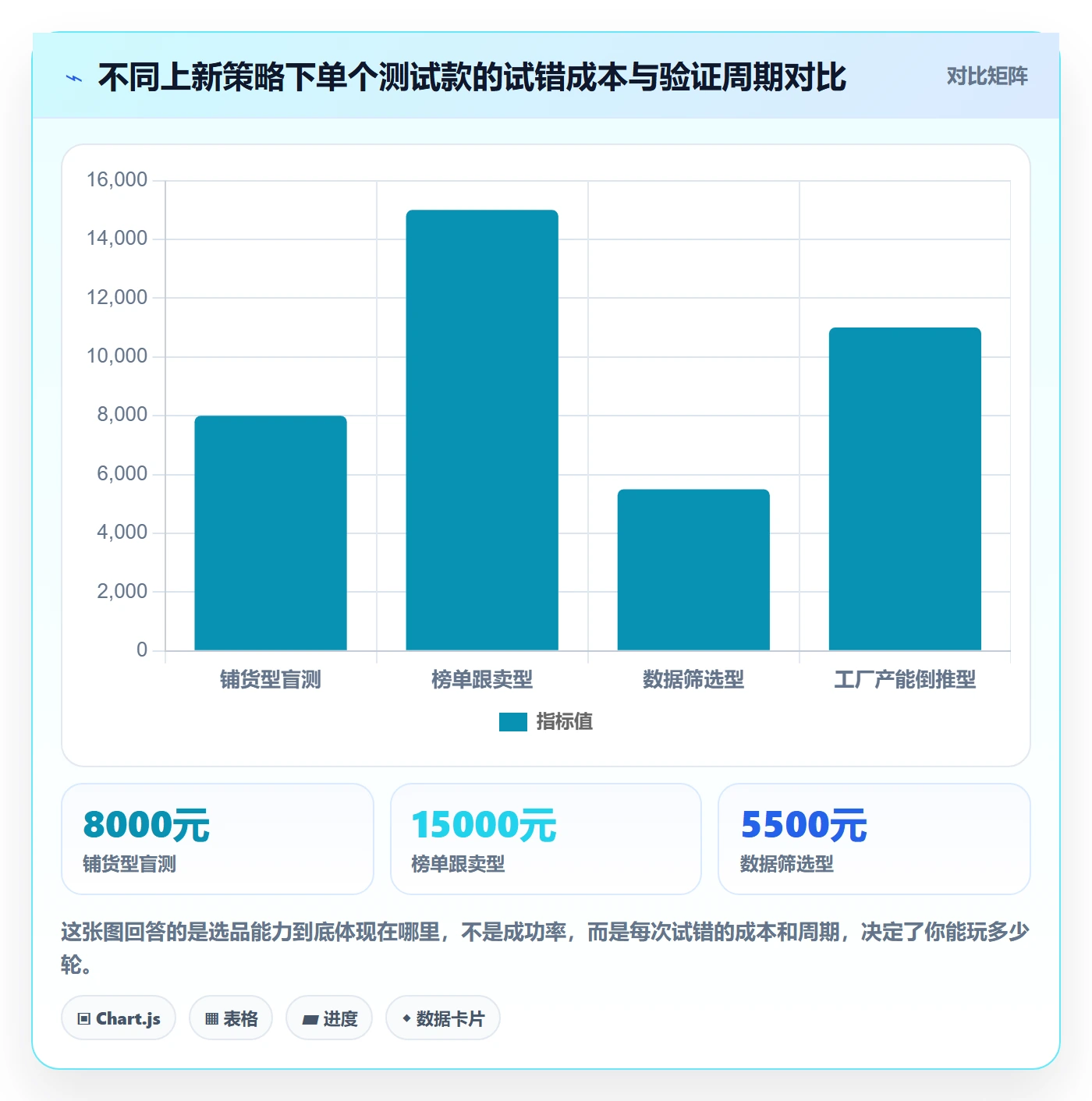The image size is (1092, 1101).
Task: Open the 8000元 铺货型盲测 data card
Action: (x=218, y=839)
